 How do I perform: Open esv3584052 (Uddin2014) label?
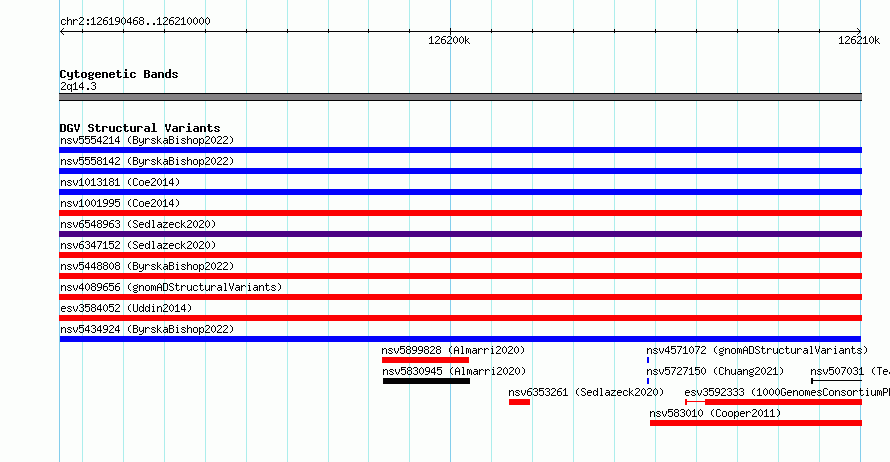click(126, 308)
